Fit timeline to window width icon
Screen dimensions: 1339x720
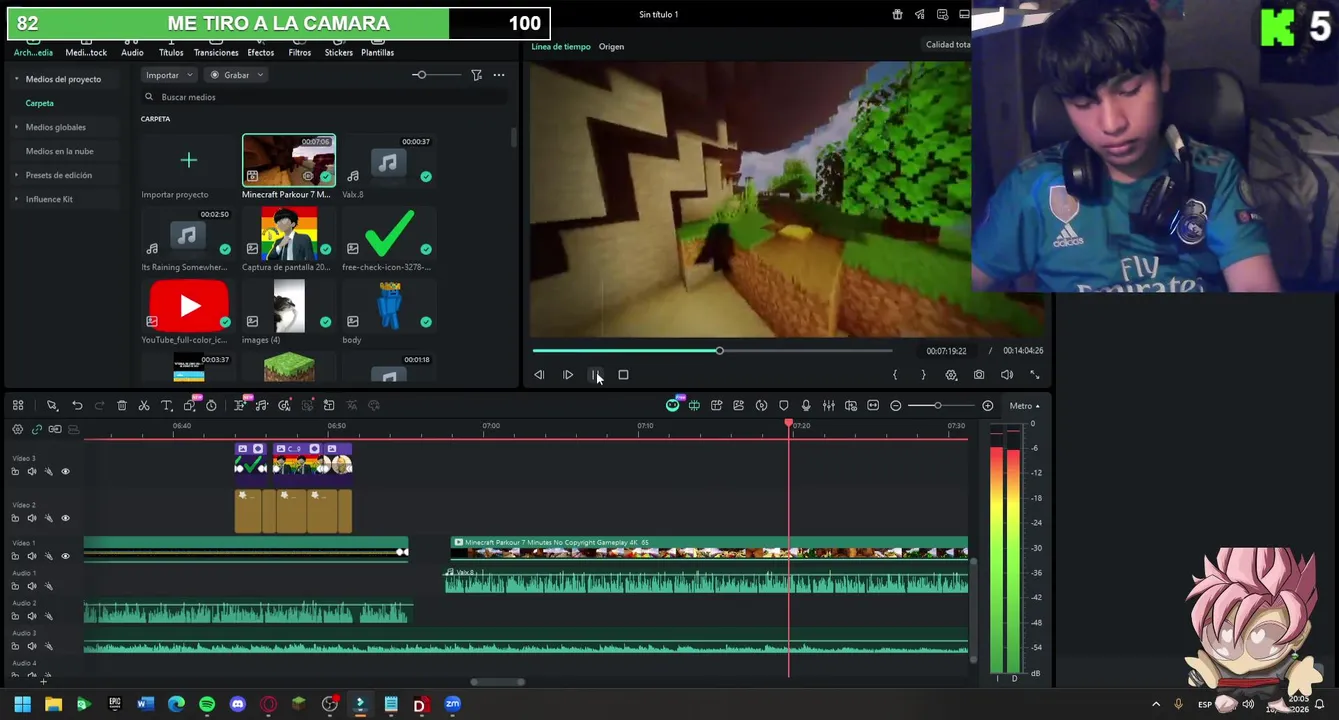[x=873, y=405]
